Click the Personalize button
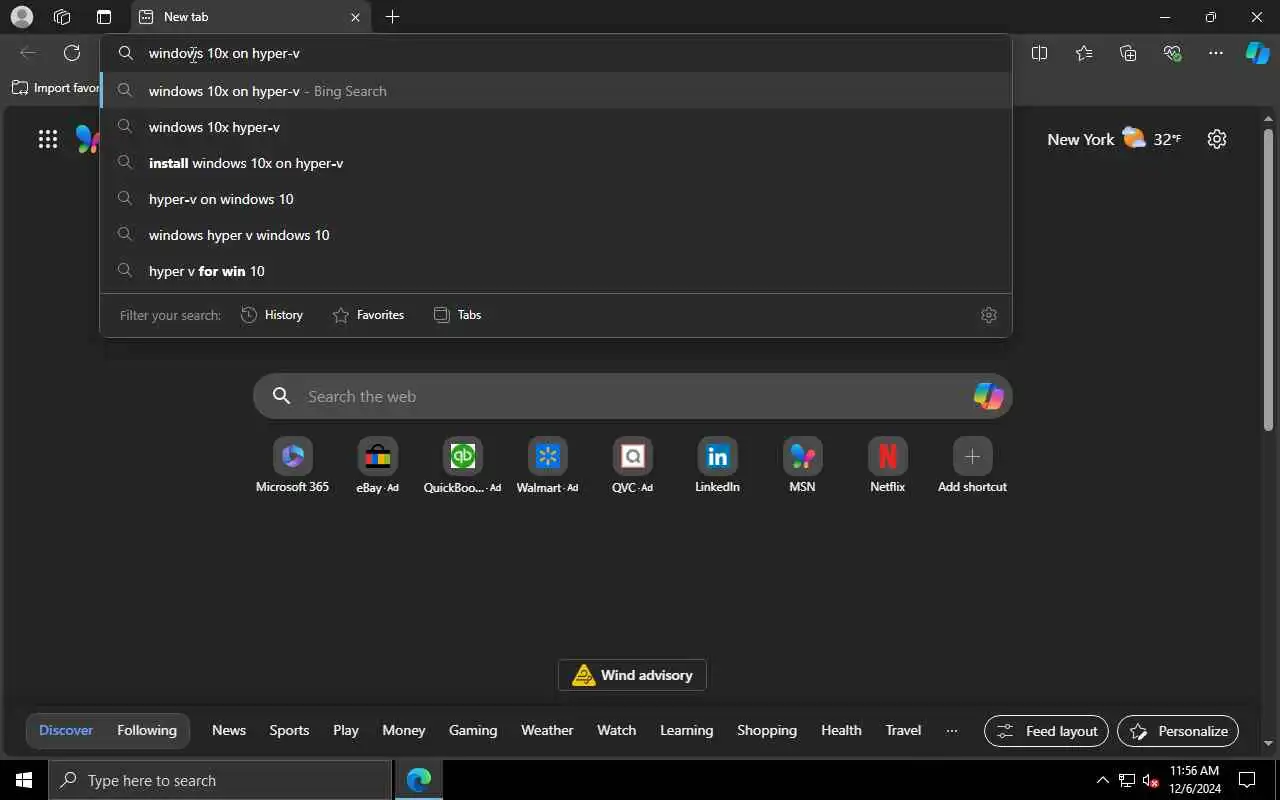The height and width of the screenshot is (800, 1280). 1178,731
